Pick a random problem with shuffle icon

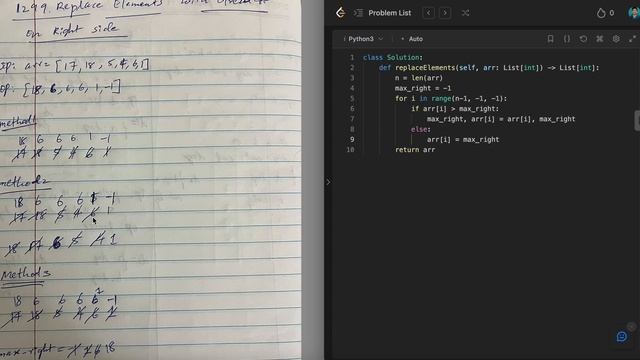coord(465,13)
